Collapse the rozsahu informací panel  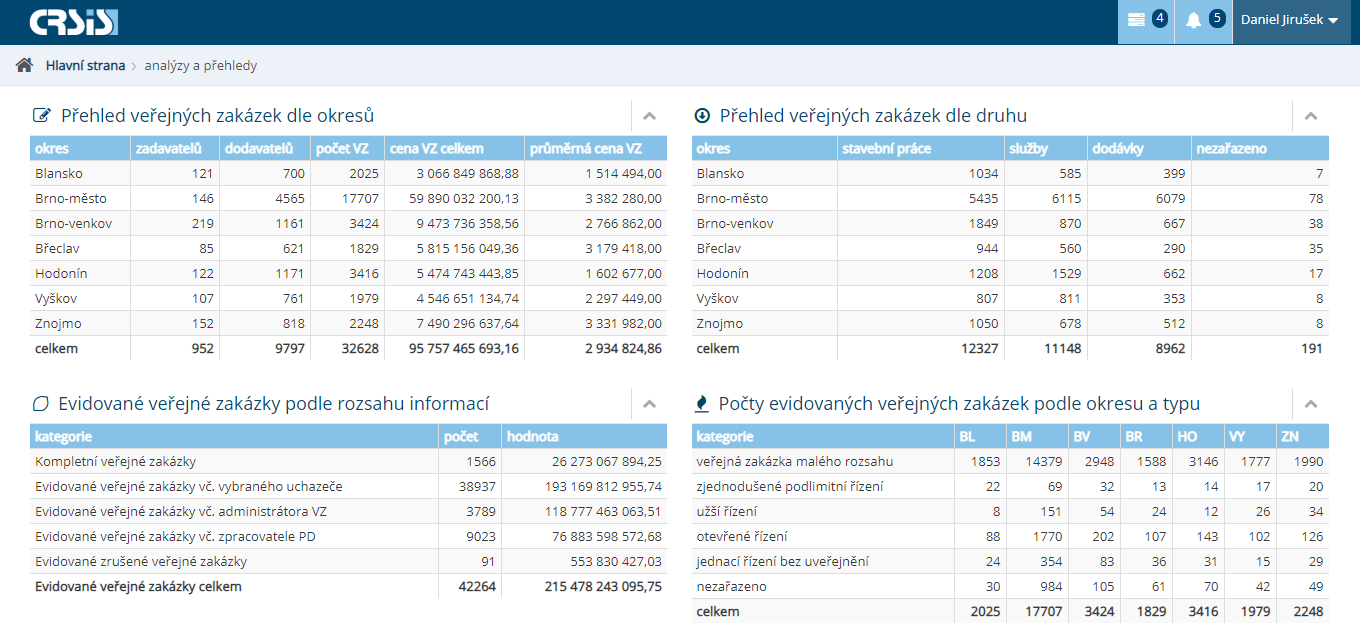tap(649, 404)
